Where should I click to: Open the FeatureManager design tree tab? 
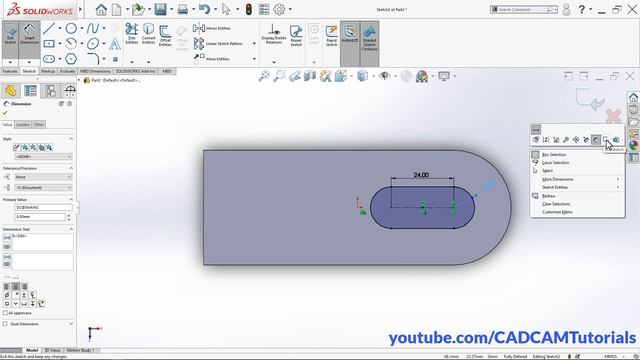[11, 91]
